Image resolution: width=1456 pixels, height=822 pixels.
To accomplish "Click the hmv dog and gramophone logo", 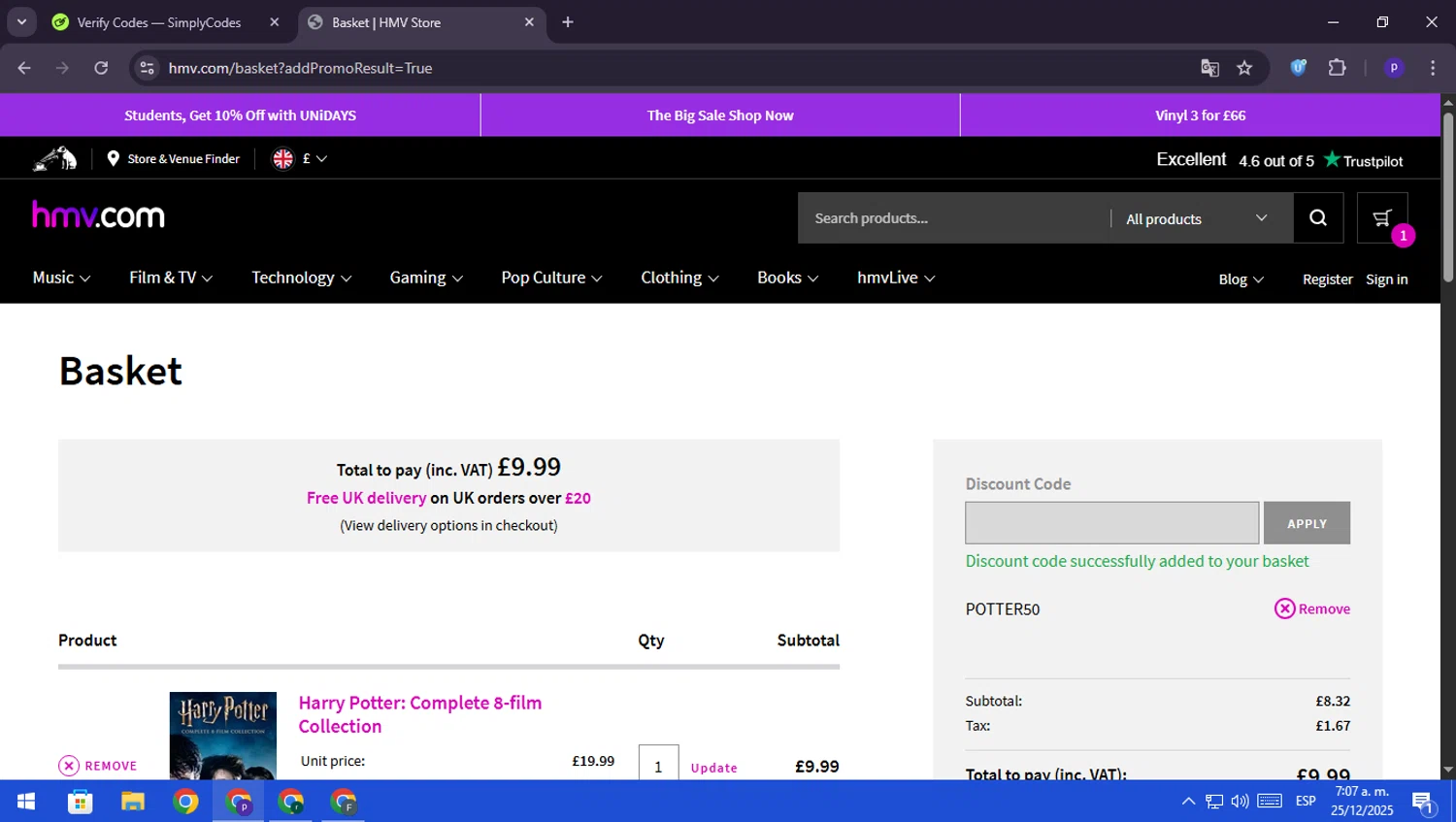I will click(55, 158).
